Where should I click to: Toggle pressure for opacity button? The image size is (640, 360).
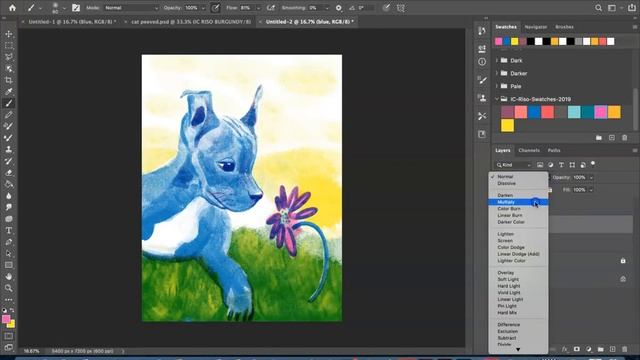(216, 8)
